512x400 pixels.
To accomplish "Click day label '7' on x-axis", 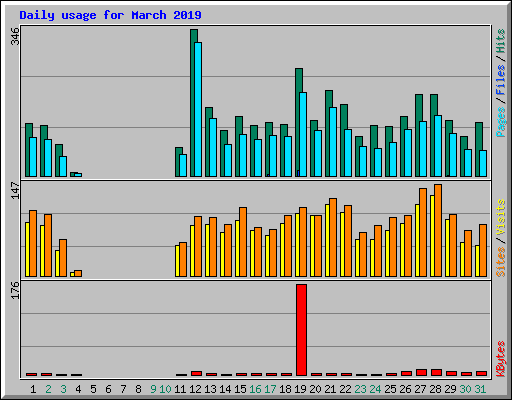I will tap(123, 389).
